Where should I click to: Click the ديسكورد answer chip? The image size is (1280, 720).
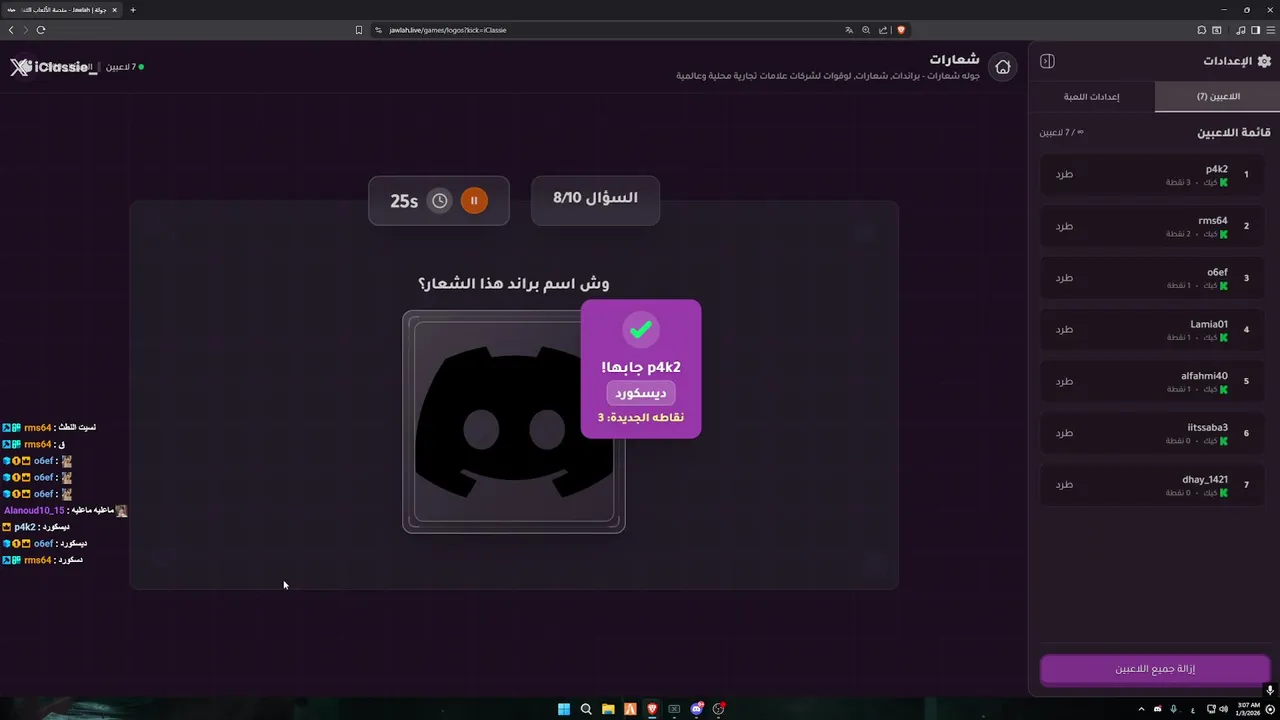click(641, 393)
